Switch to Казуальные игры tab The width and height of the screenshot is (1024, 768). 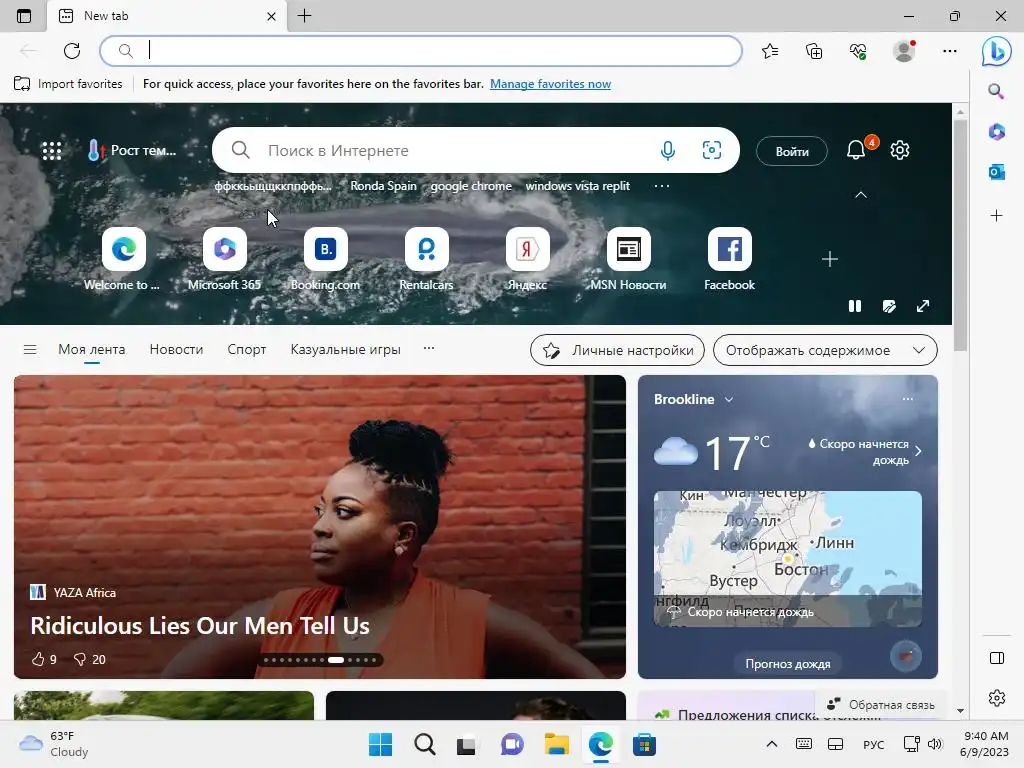(345, 349)
